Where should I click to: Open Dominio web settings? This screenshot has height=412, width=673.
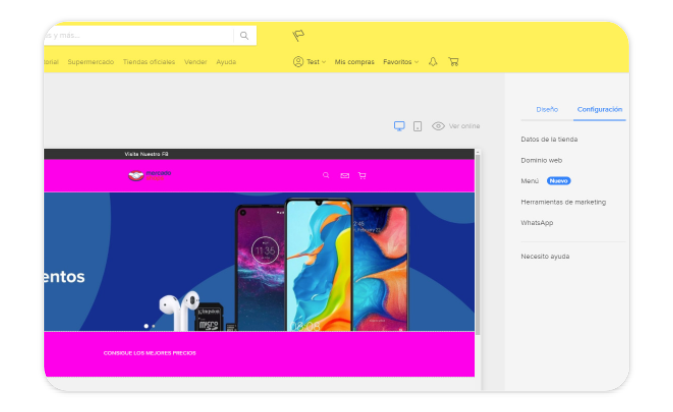(x=541, y=160)
